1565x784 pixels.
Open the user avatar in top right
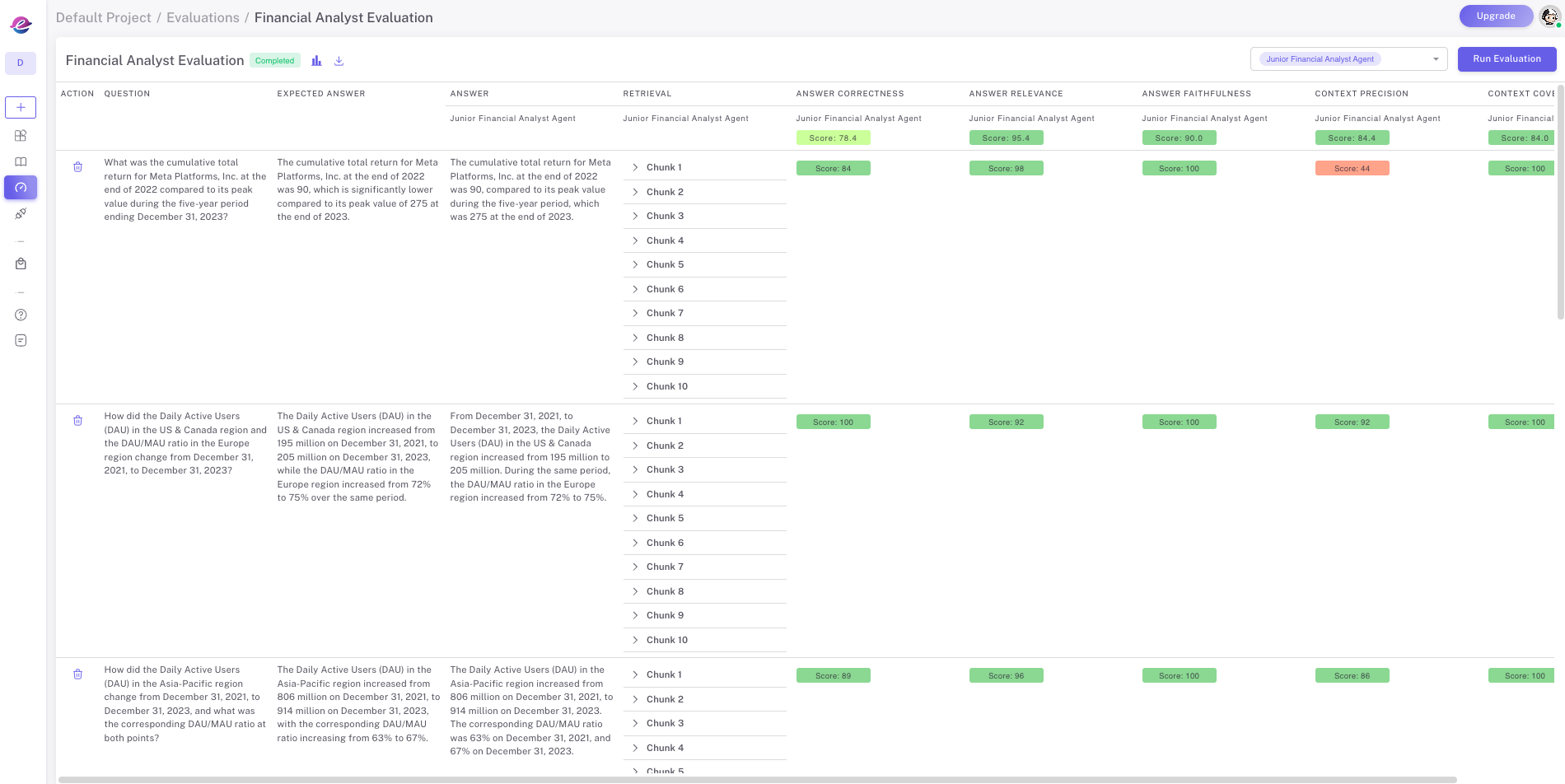[1549, 16]
